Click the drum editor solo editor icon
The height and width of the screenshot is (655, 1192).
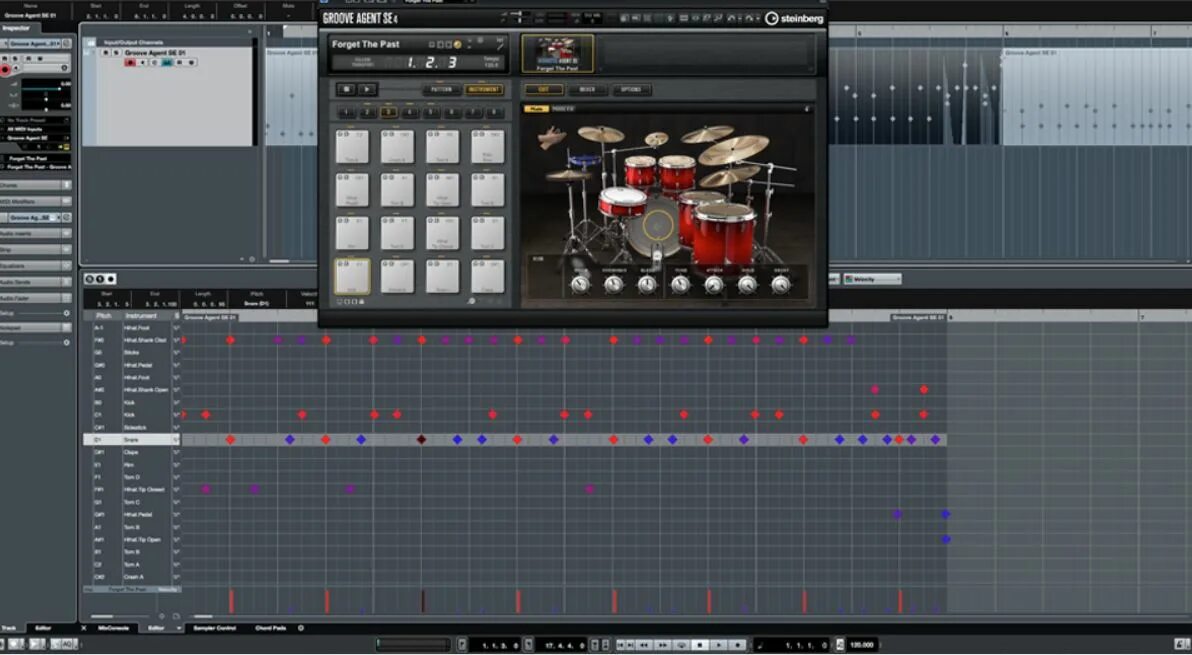click(88, 280)
